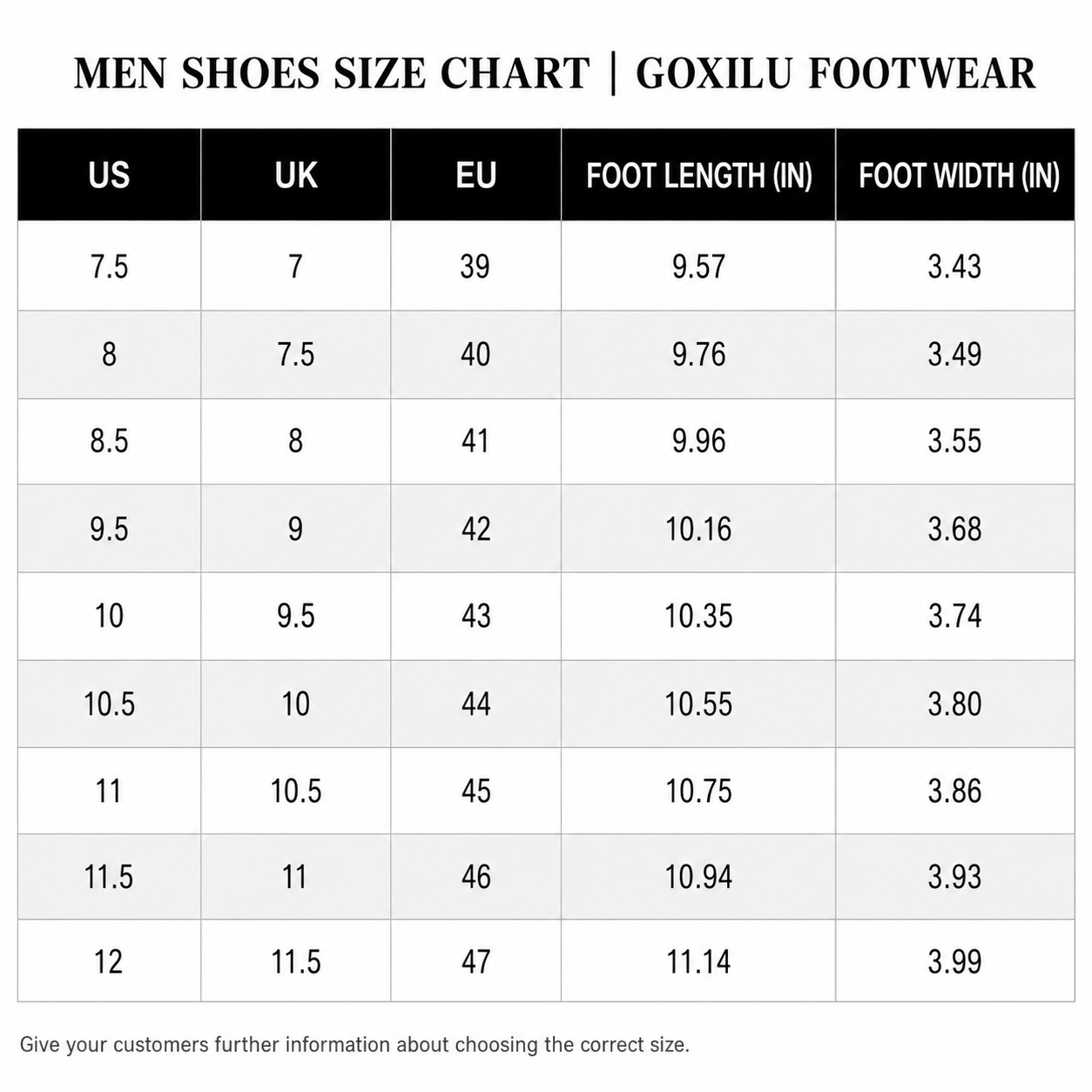Screen dimensions: 1092x1092
Task: Click the customer information footer text
Action: (x=354, y=1044)
